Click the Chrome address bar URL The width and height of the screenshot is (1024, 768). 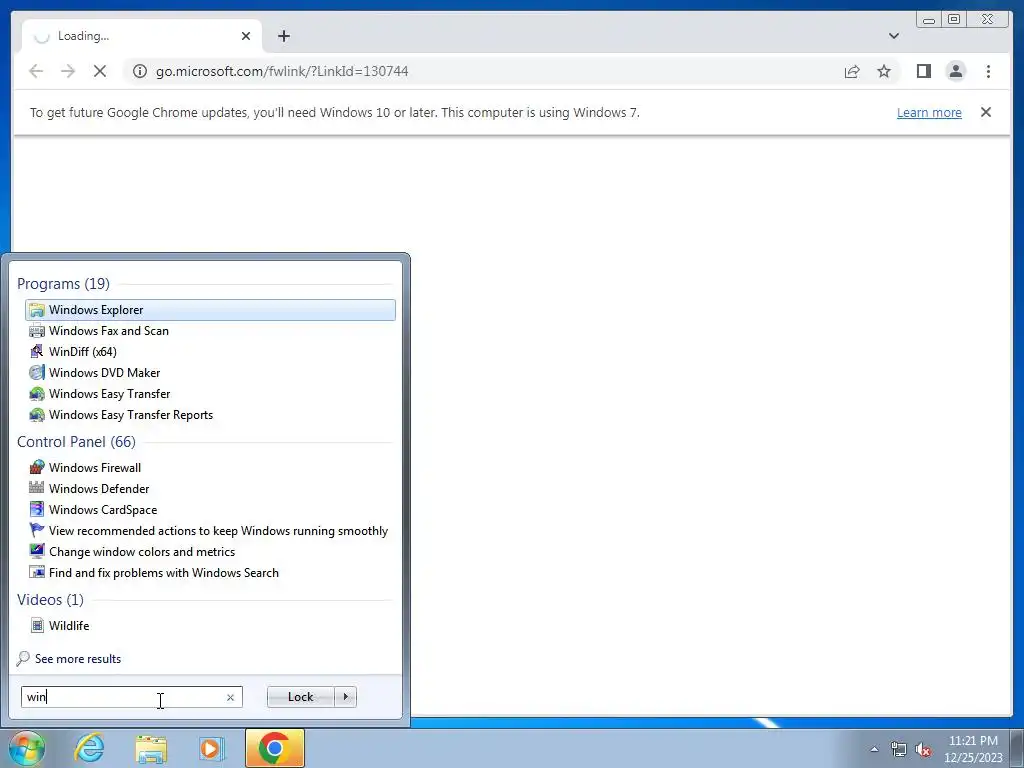pyautogui.click(x=281, y=71)
